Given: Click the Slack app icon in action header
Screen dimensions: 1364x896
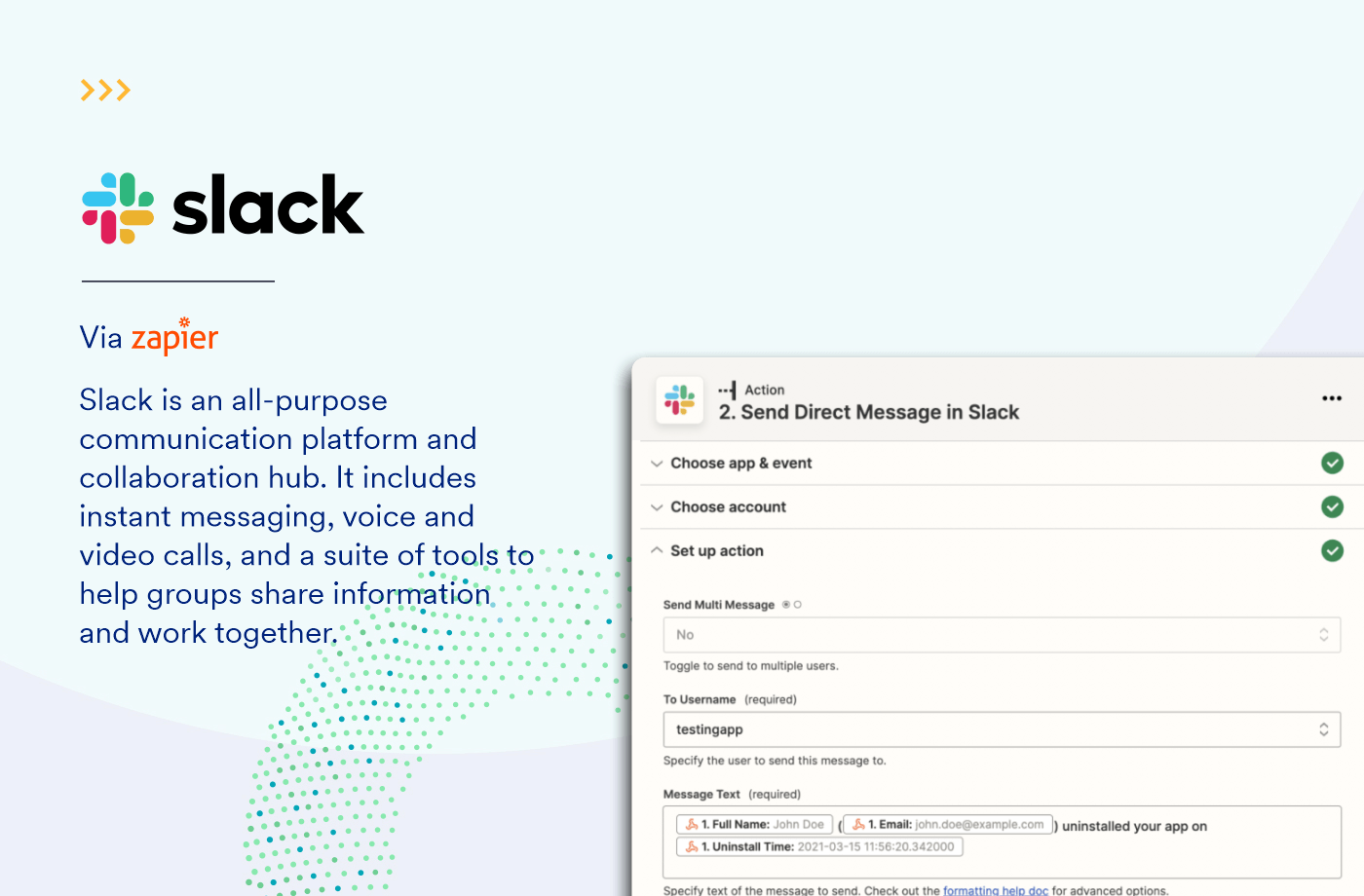Looking at the screenshot, I should coord(679,400).
